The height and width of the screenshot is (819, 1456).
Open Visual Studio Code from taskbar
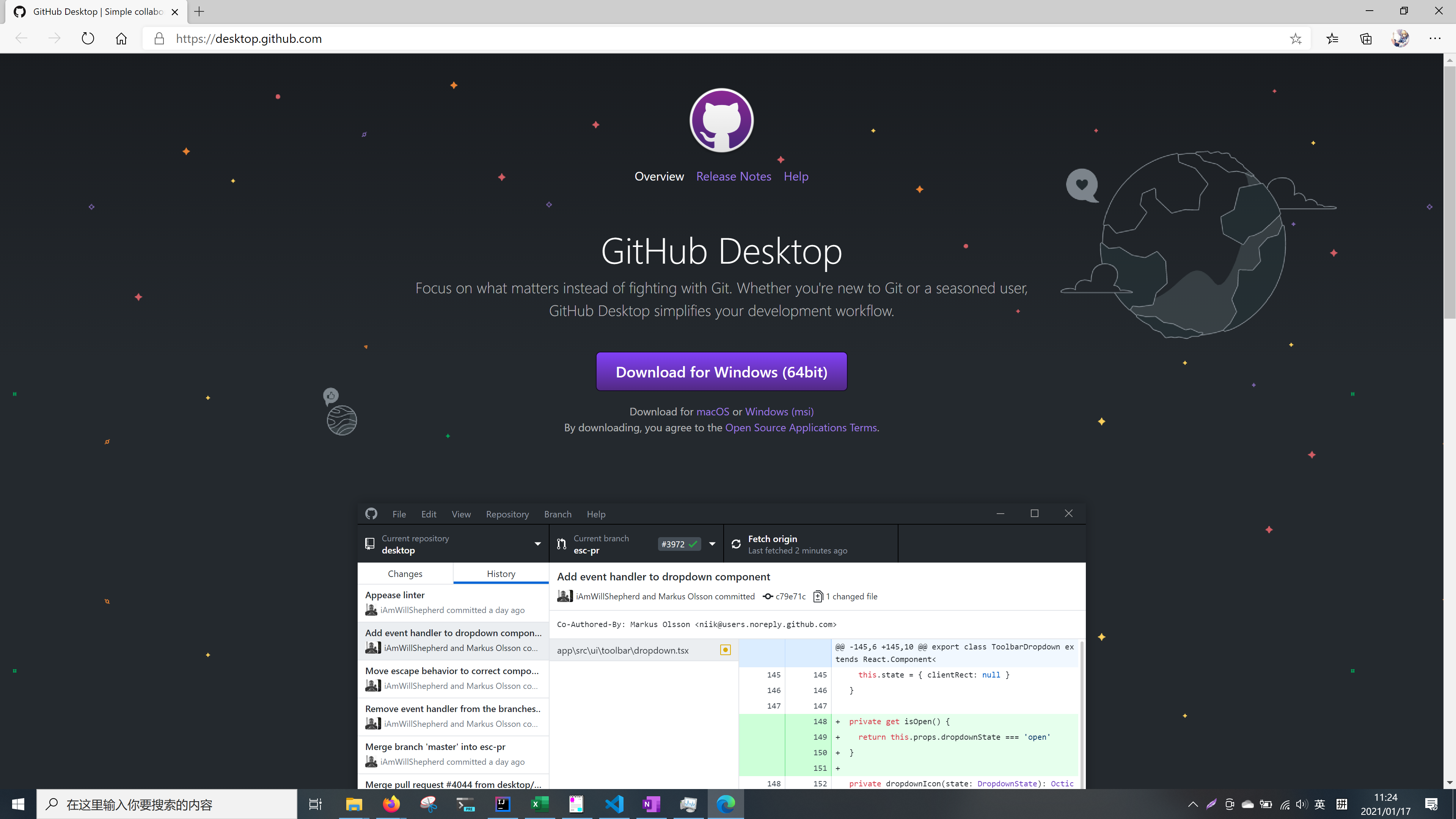coord(614,804)
